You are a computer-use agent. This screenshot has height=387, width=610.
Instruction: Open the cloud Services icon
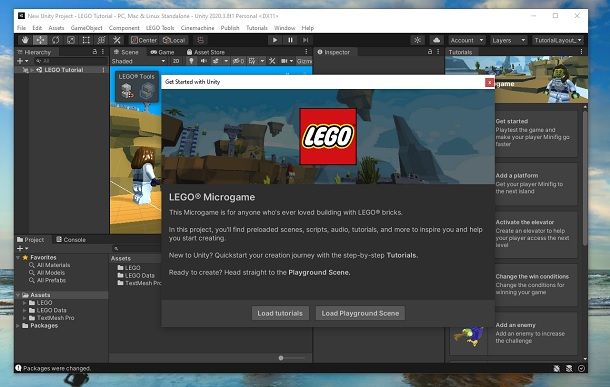click(436, 40)
